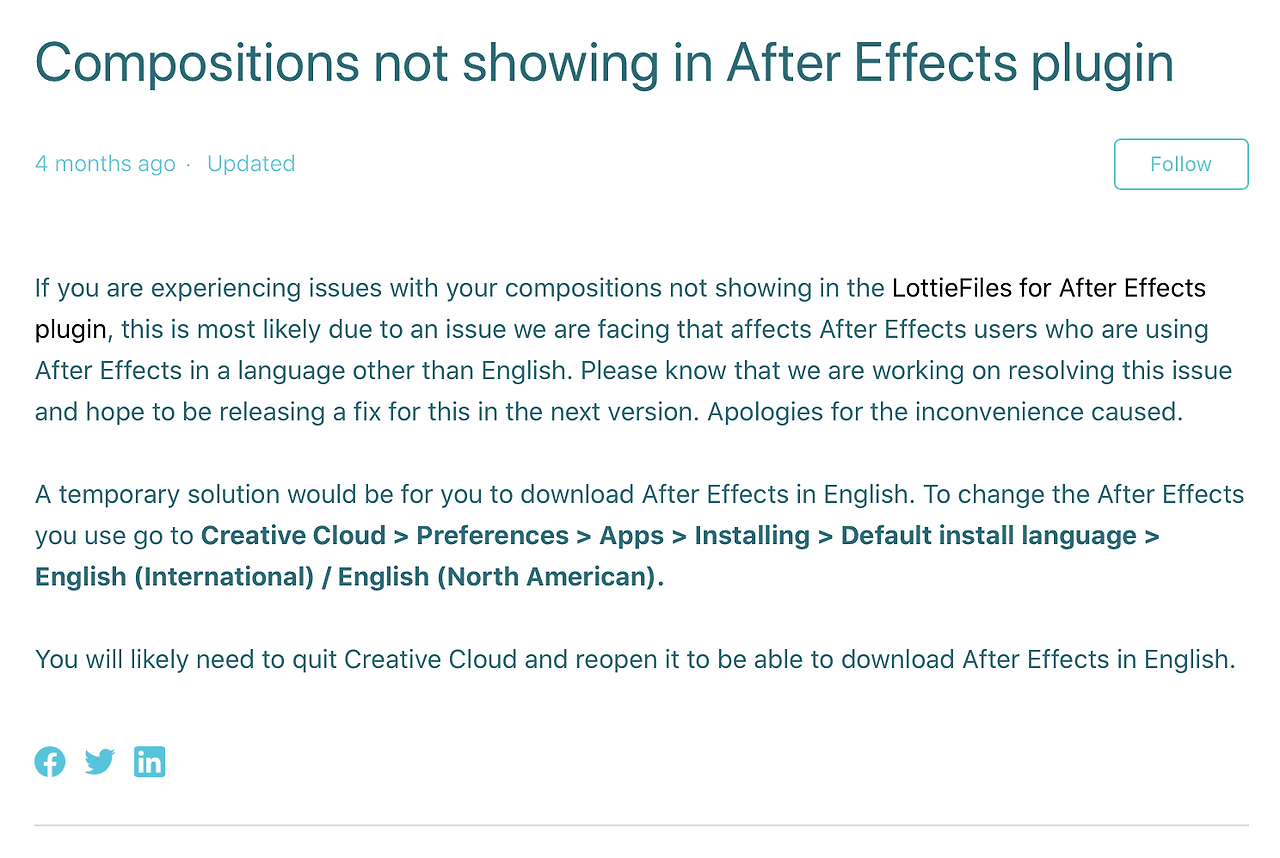Click the Follow button
Screen dimensions: 1280x858
[1180, 164]
